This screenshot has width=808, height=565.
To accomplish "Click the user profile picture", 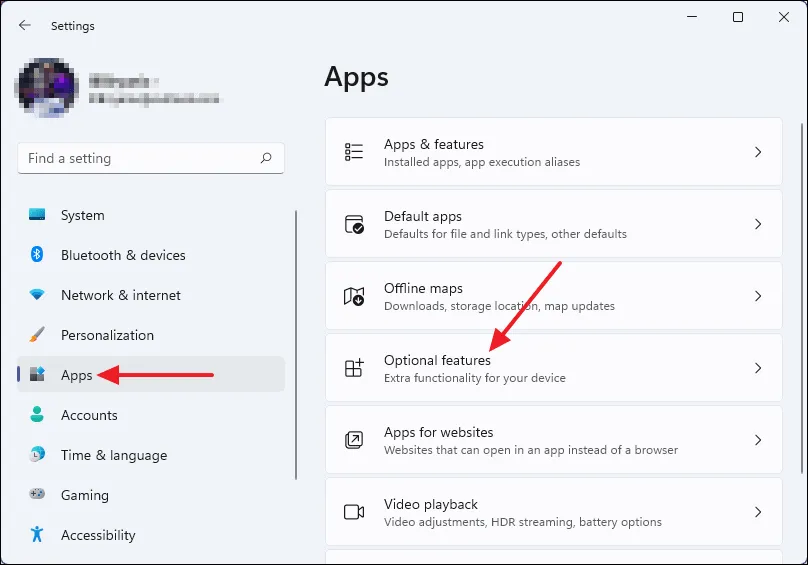I will pyautogui.click(x=45, y=87).
